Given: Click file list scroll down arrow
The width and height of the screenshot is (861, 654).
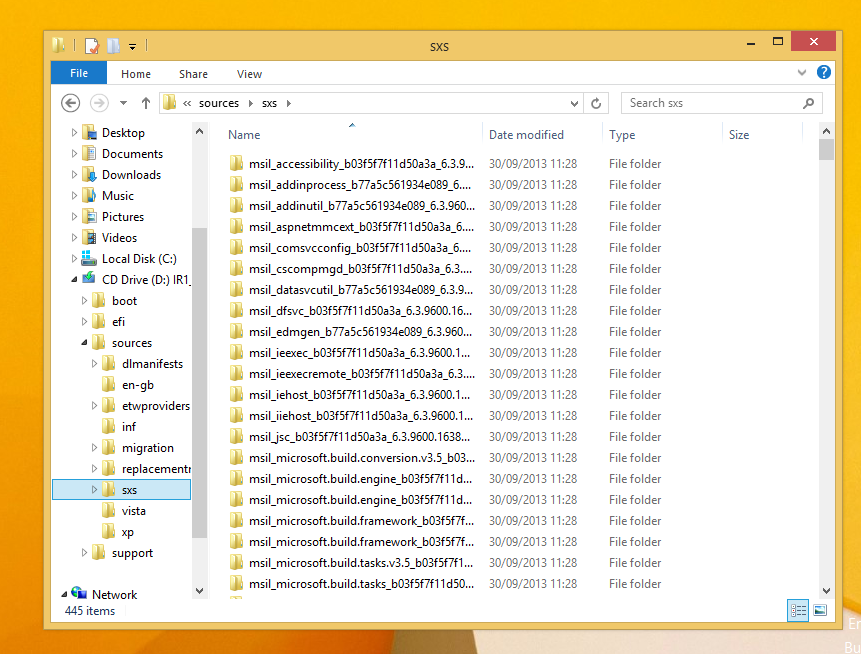Looking at the screenshot, I should click(826, 591).
